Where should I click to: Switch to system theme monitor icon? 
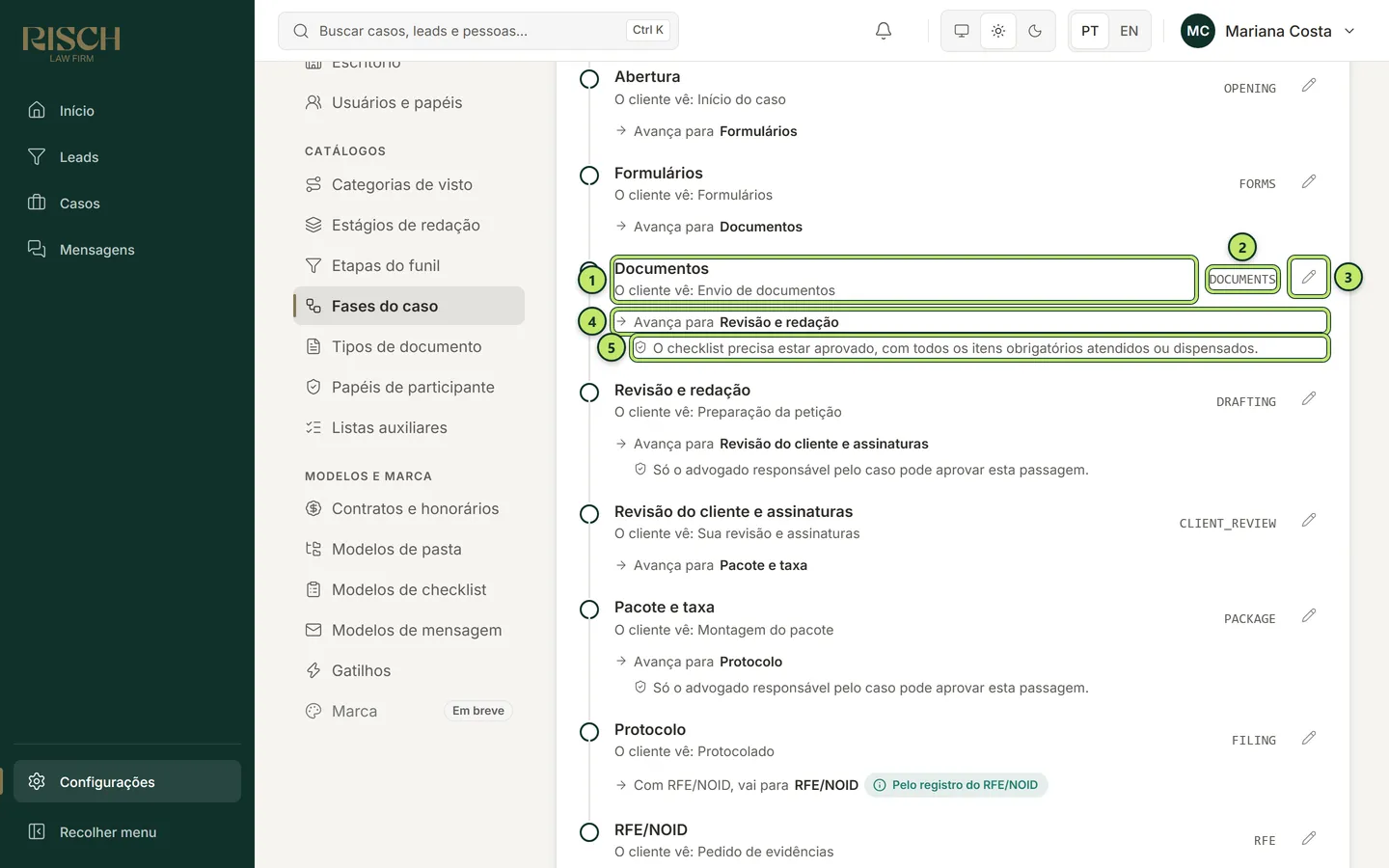point(962,31)
